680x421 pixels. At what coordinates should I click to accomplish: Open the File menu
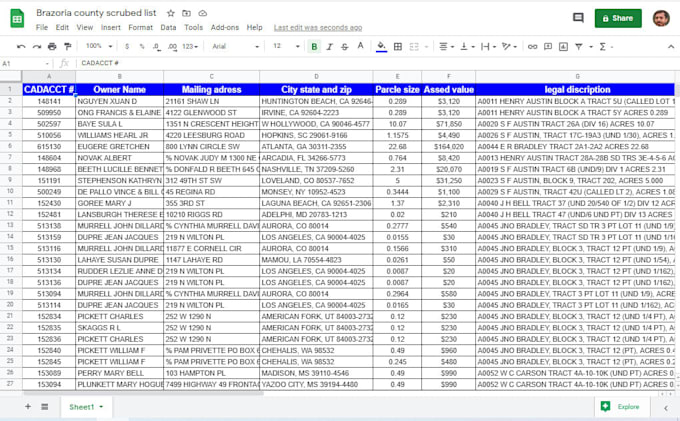[42, 27]
